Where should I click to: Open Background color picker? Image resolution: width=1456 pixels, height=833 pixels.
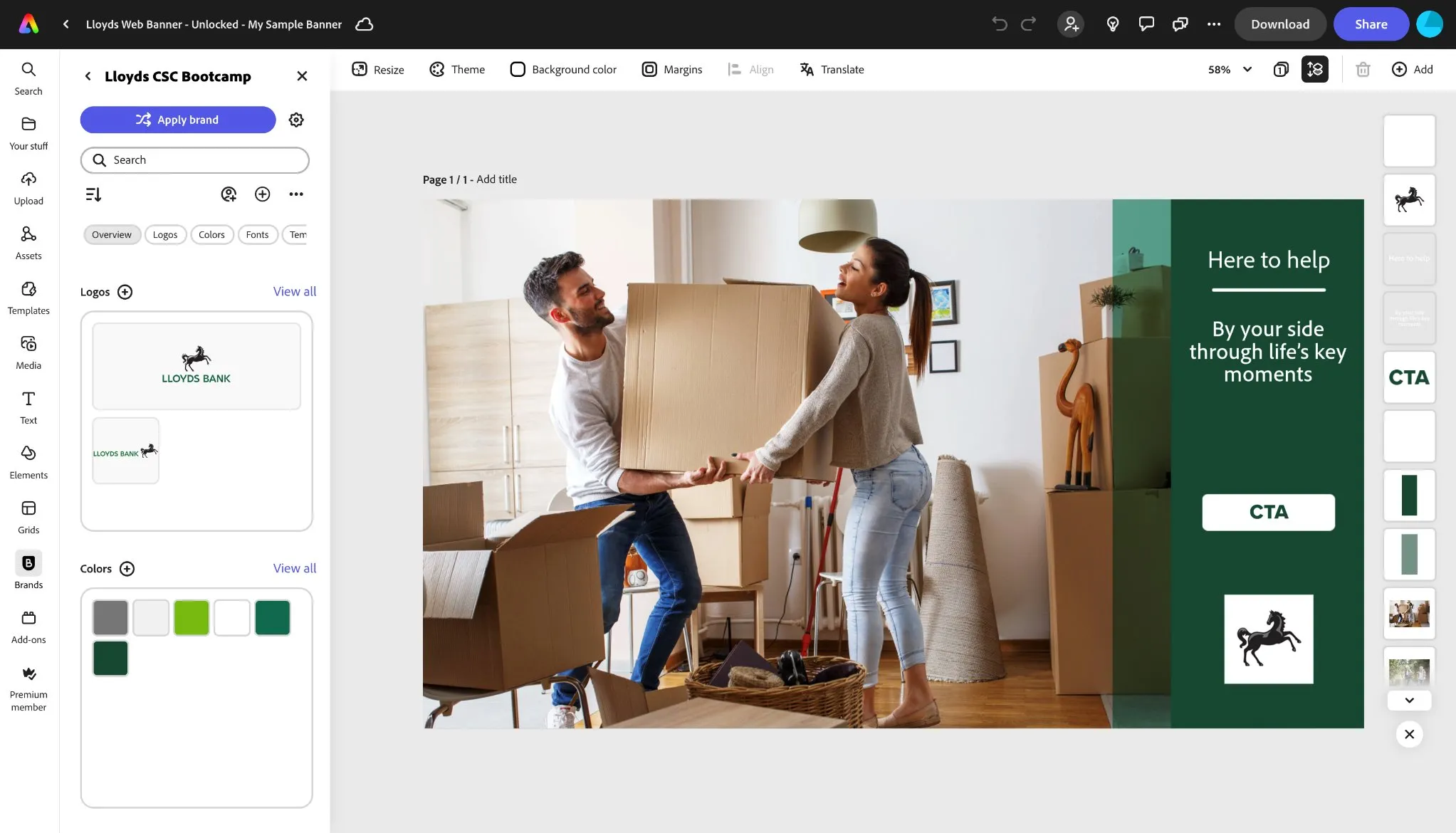(x=563, y=69)
